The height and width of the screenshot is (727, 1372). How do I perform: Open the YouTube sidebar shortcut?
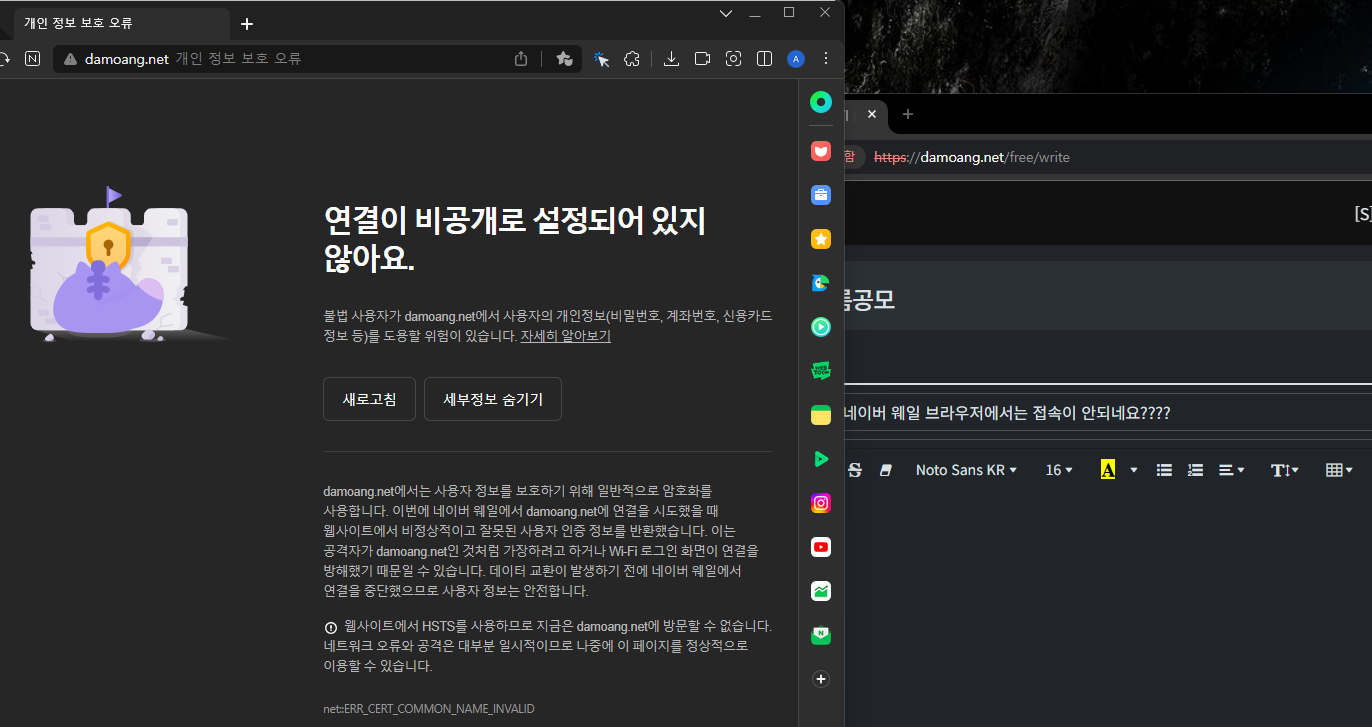point(821,547)
